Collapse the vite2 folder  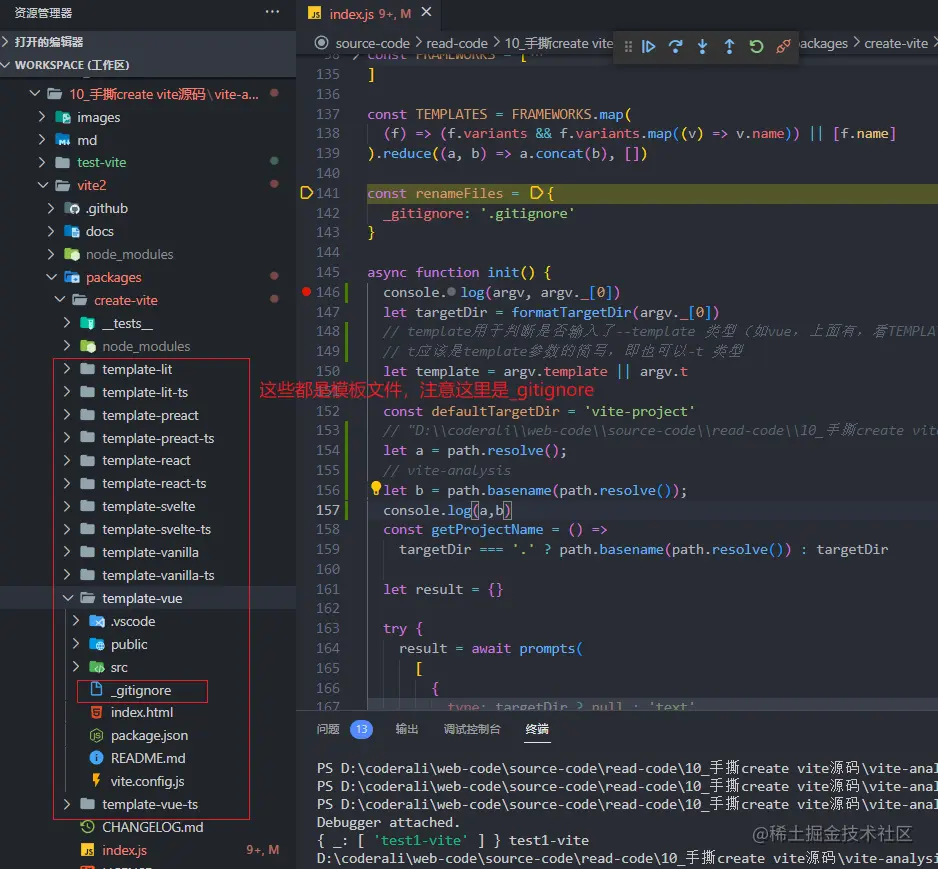click(x=91, y=185)
